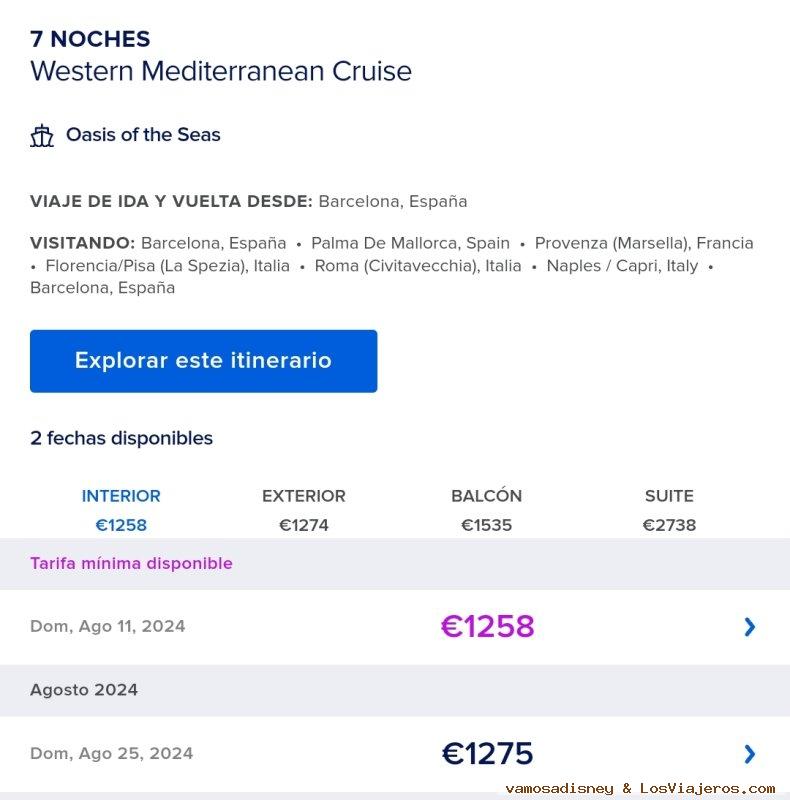
Task: Click the dark blue €1275 fare price
Action: pos(488,754)
